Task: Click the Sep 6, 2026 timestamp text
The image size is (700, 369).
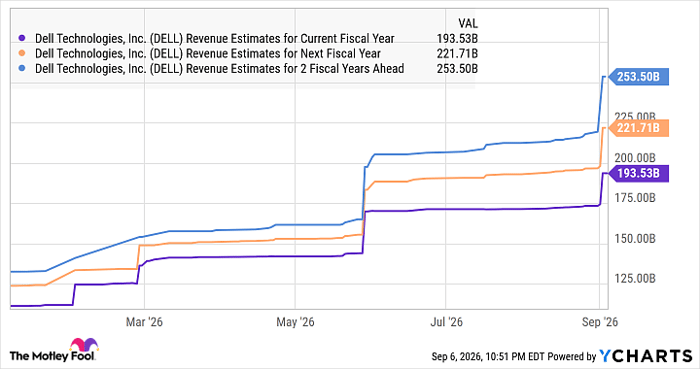Action: click(x=488, y=357)
